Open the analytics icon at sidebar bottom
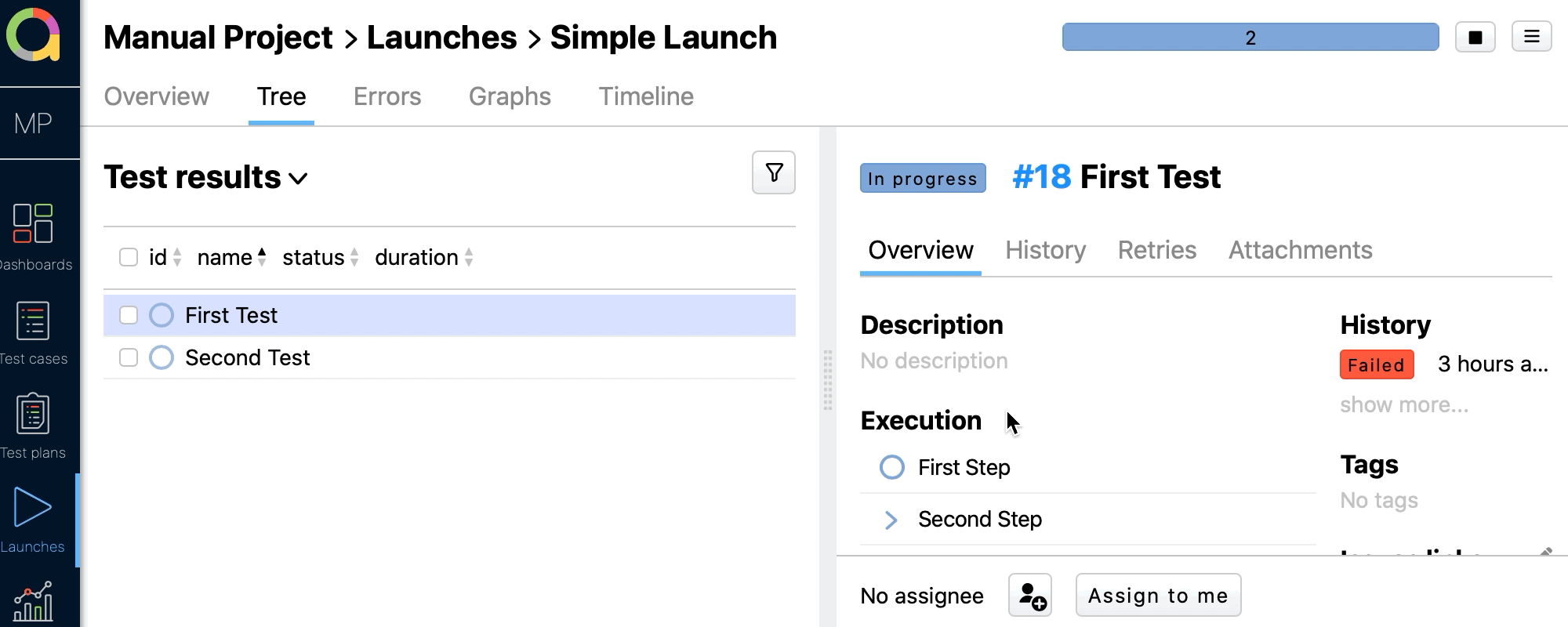This screenshot has height=627, width=1568. coord(31,602)
